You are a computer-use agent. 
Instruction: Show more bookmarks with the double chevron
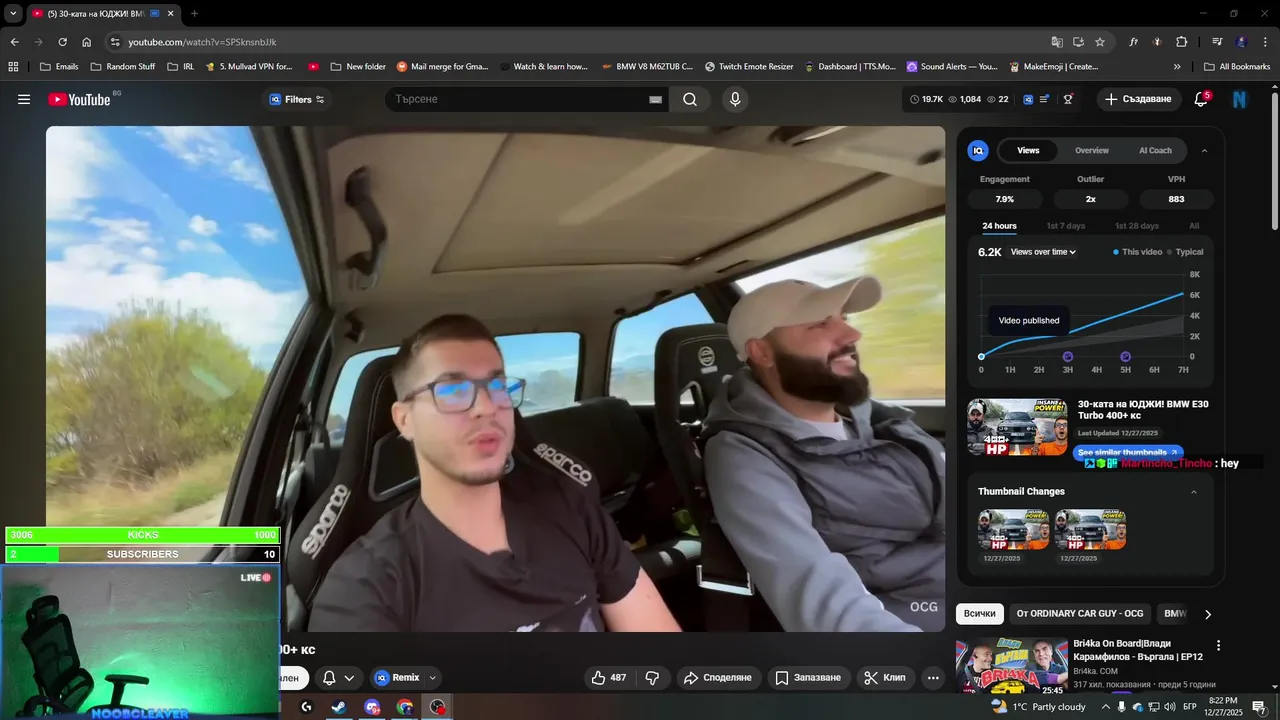click(1177, 67)
